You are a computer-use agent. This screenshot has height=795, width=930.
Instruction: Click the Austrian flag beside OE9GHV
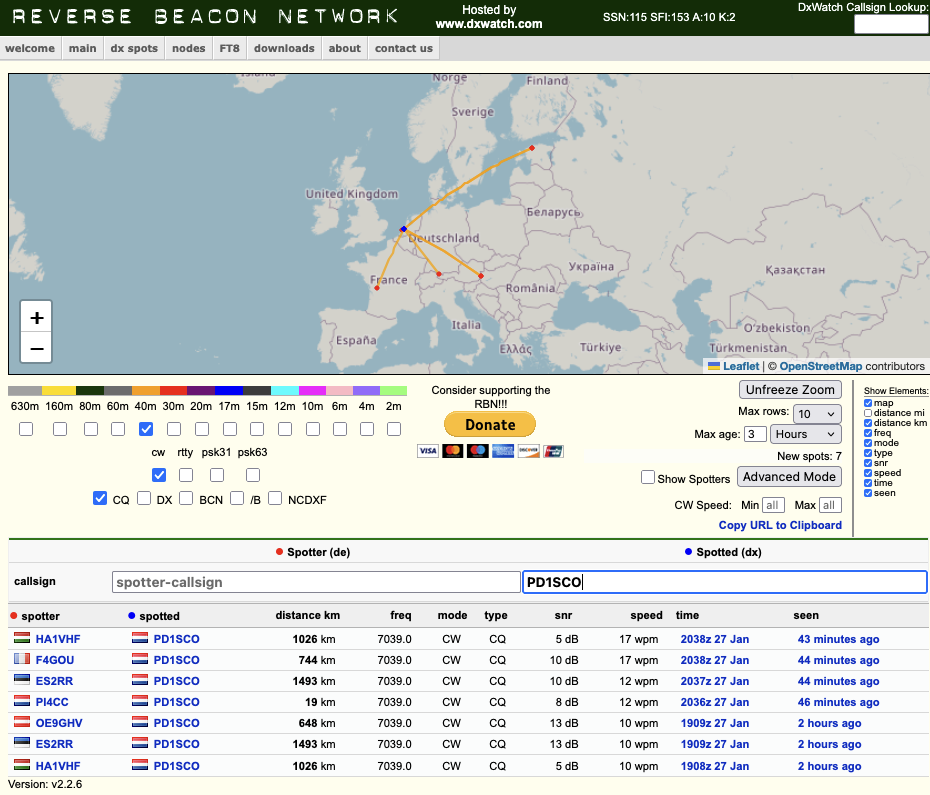coord(22,723)
